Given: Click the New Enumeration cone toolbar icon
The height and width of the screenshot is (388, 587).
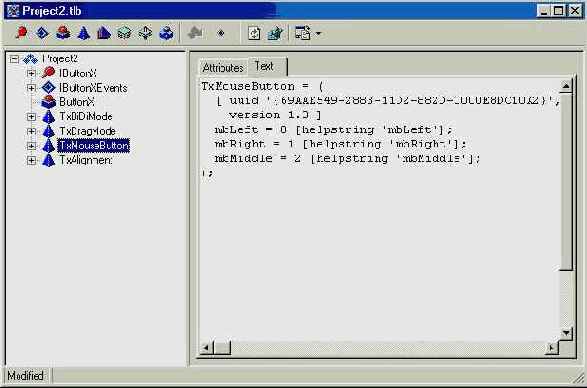Looking at the screenshot, I should 83,33.
